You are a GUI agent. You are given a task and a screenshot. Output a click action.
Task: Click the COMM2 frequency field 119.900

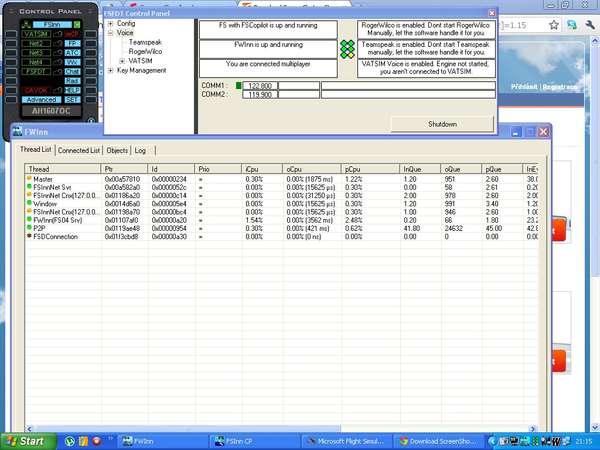260,95
